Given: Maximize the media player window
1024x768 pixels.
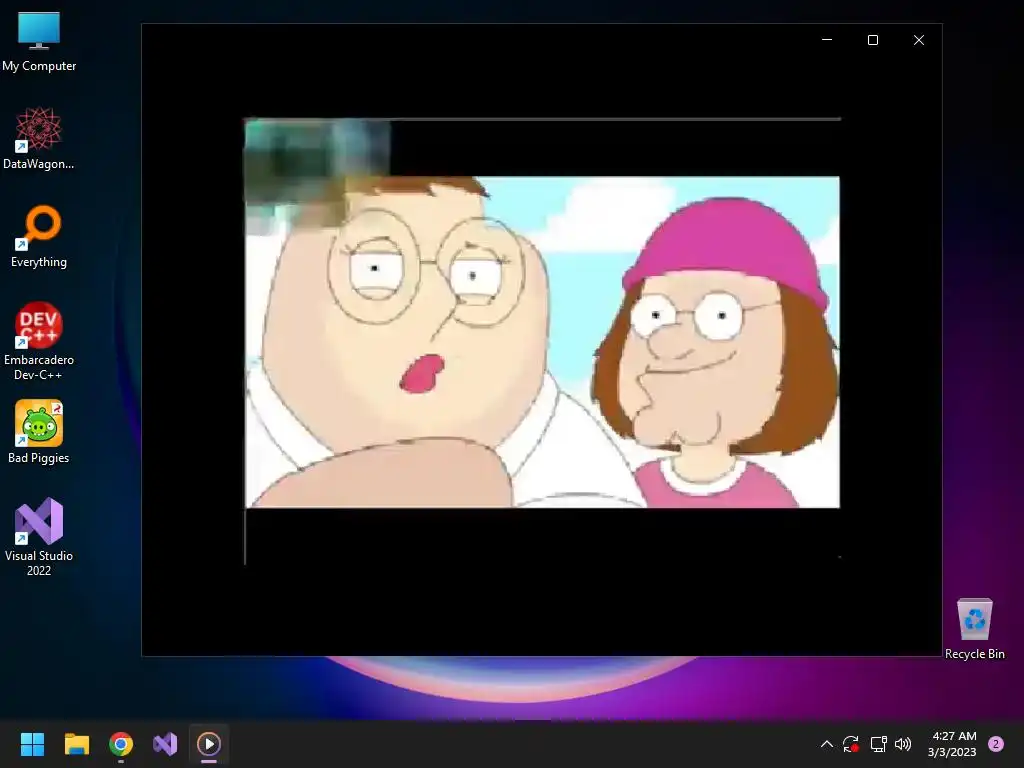Looking at the screenshot, I should (872, 40).
